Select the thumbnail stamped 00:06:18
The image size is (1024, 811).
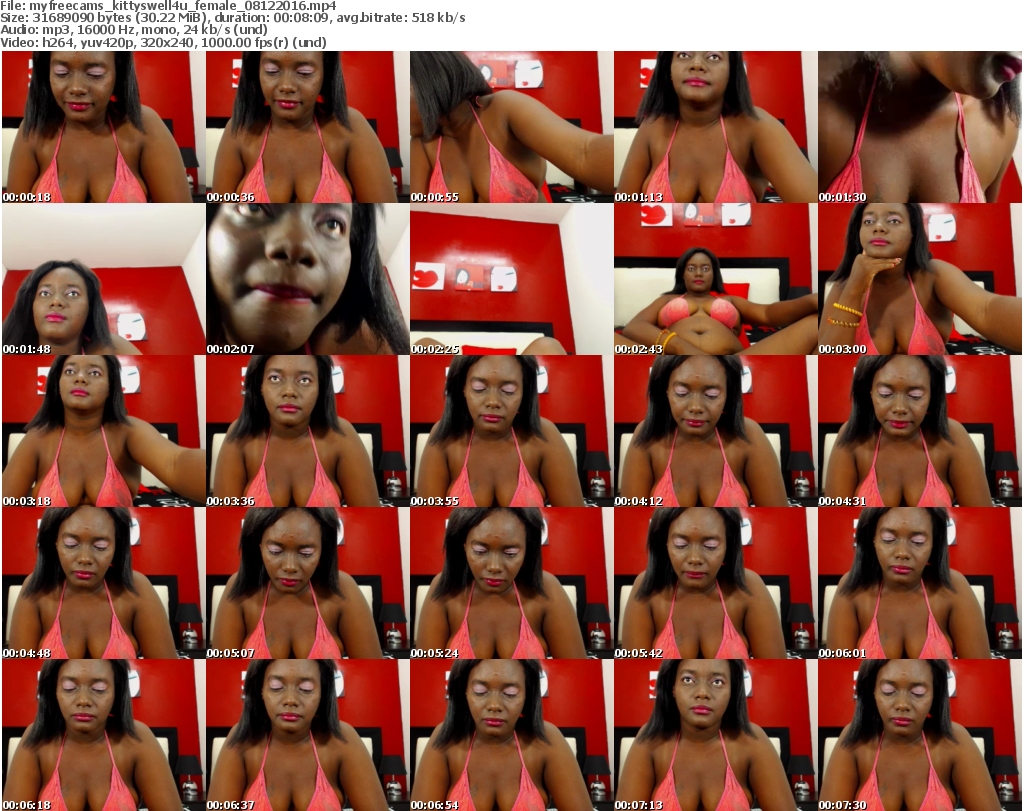coord(104,735)
